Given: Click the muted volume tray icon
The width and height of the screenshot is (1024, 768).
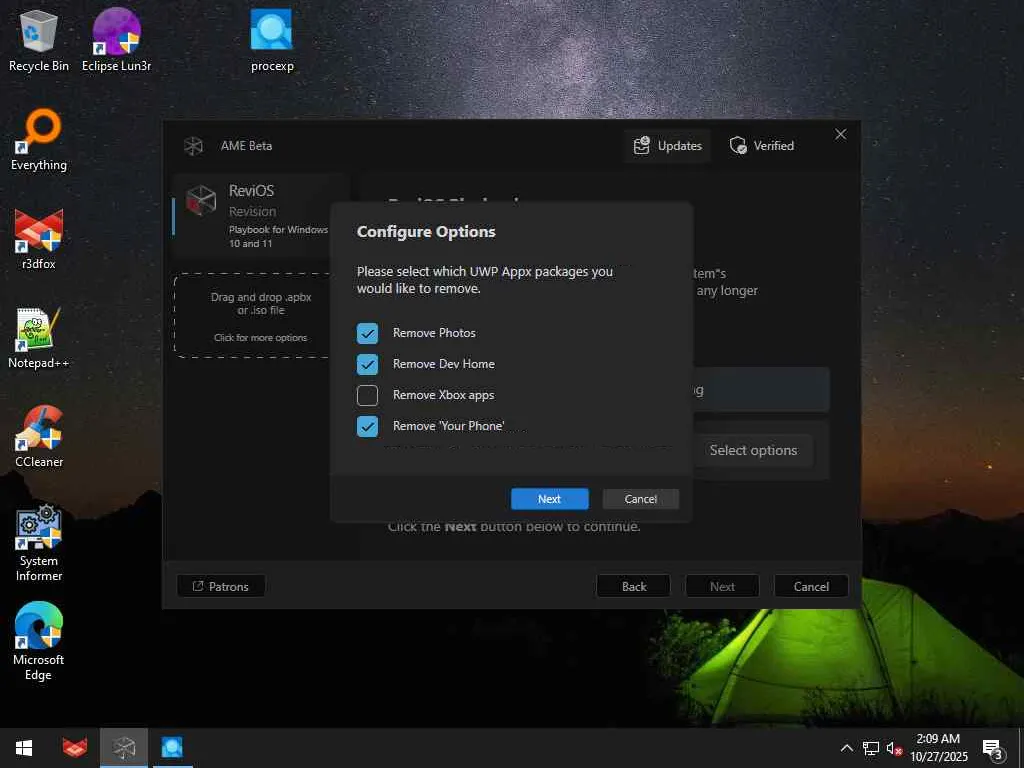Looking at the screenshot, I should pyautogui.click(x=894, y=748).
